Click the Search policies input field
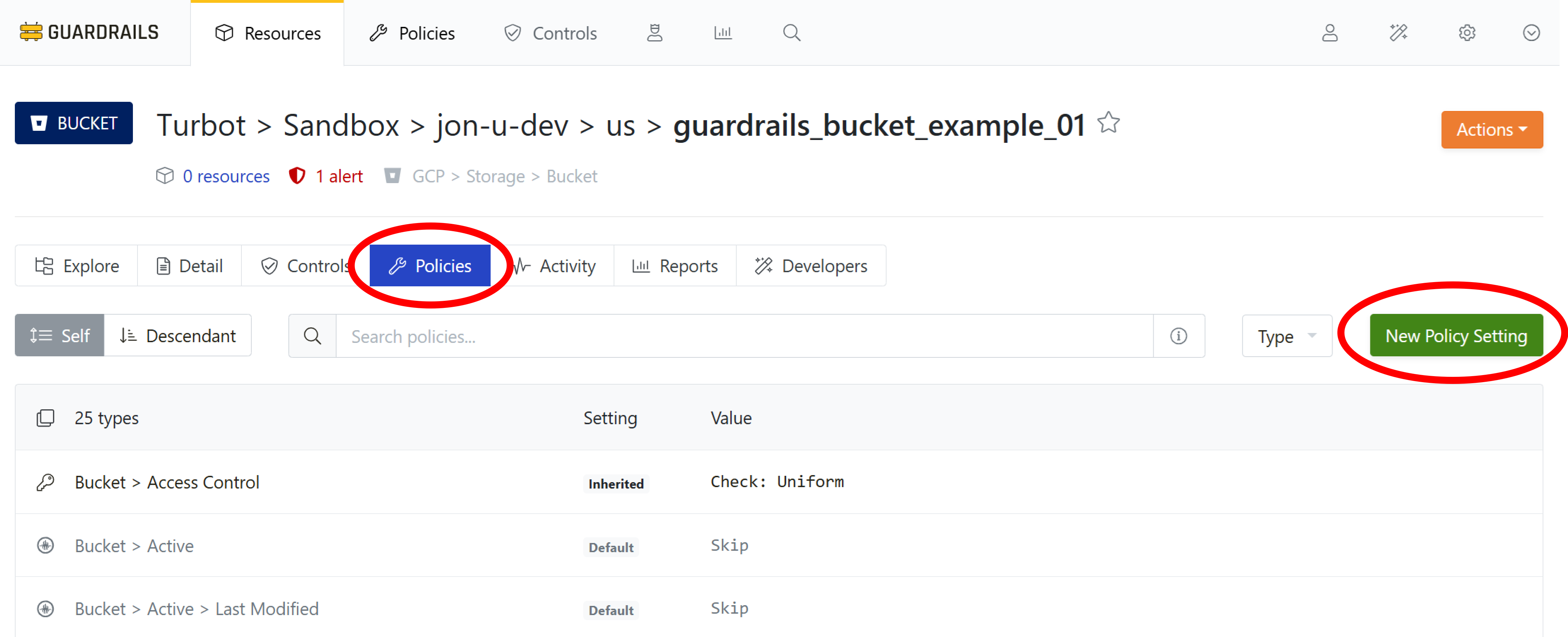The width and height of the screenshot is (1568, 637). coord(744,336)
